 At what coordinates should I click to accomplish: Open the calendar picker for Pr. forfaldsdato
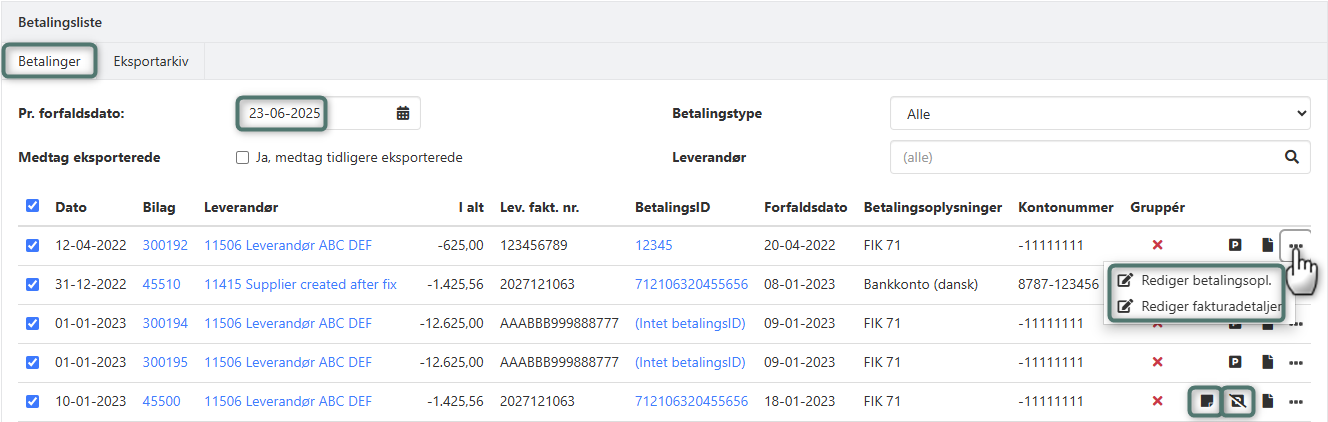(403, 114)
